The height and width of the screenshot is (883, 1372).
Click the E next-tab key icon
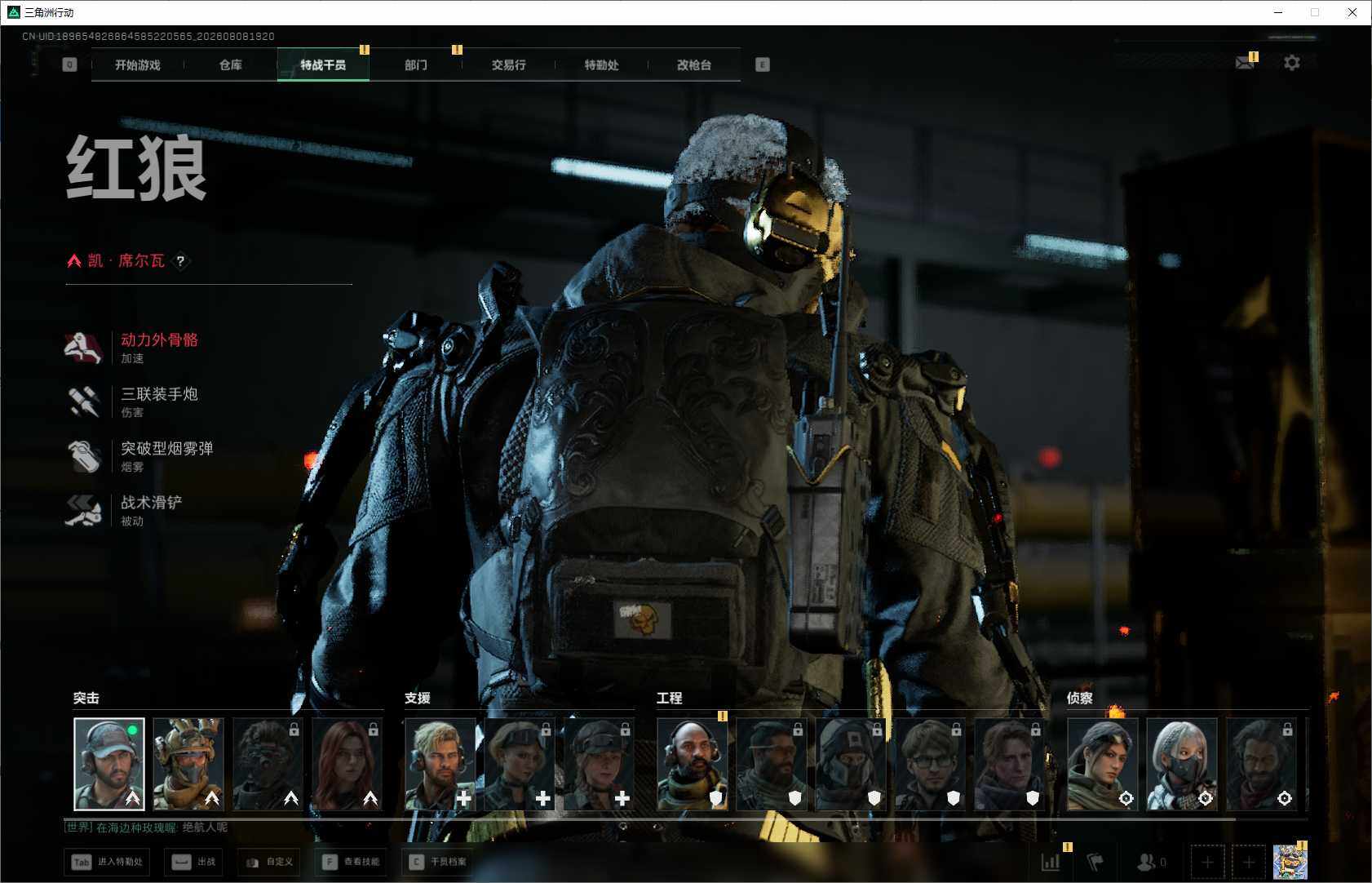763,64
